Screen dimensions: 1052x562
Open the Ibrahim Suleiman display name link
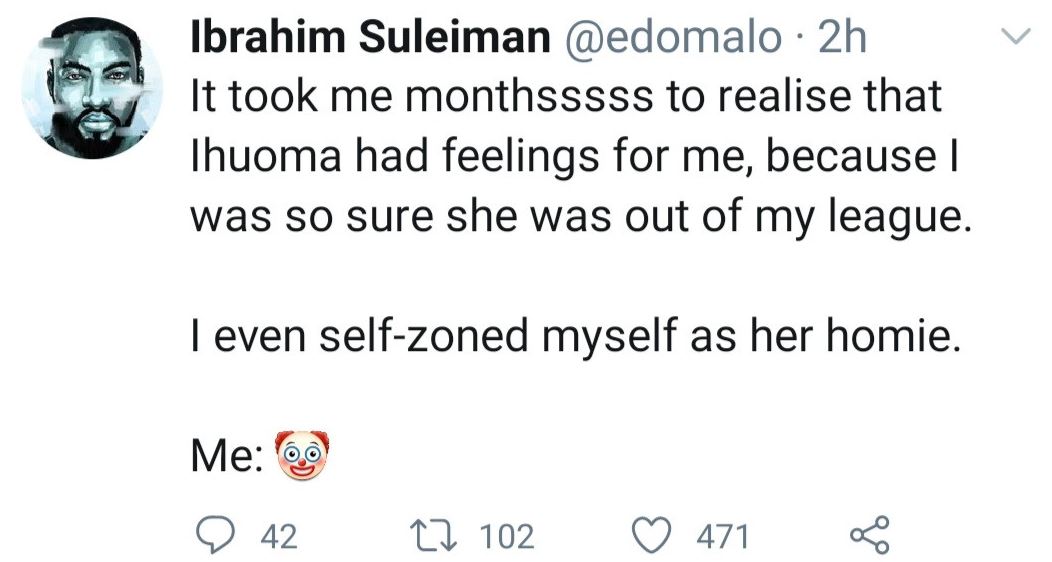(369, 38)
